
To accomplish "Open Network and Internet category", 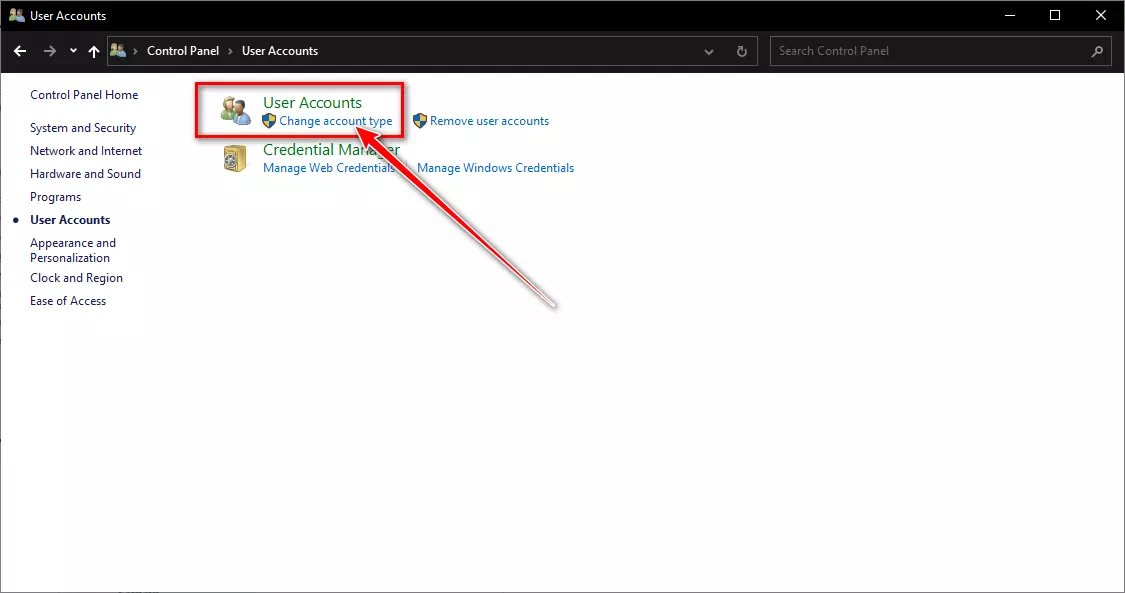I will [86, 151].
